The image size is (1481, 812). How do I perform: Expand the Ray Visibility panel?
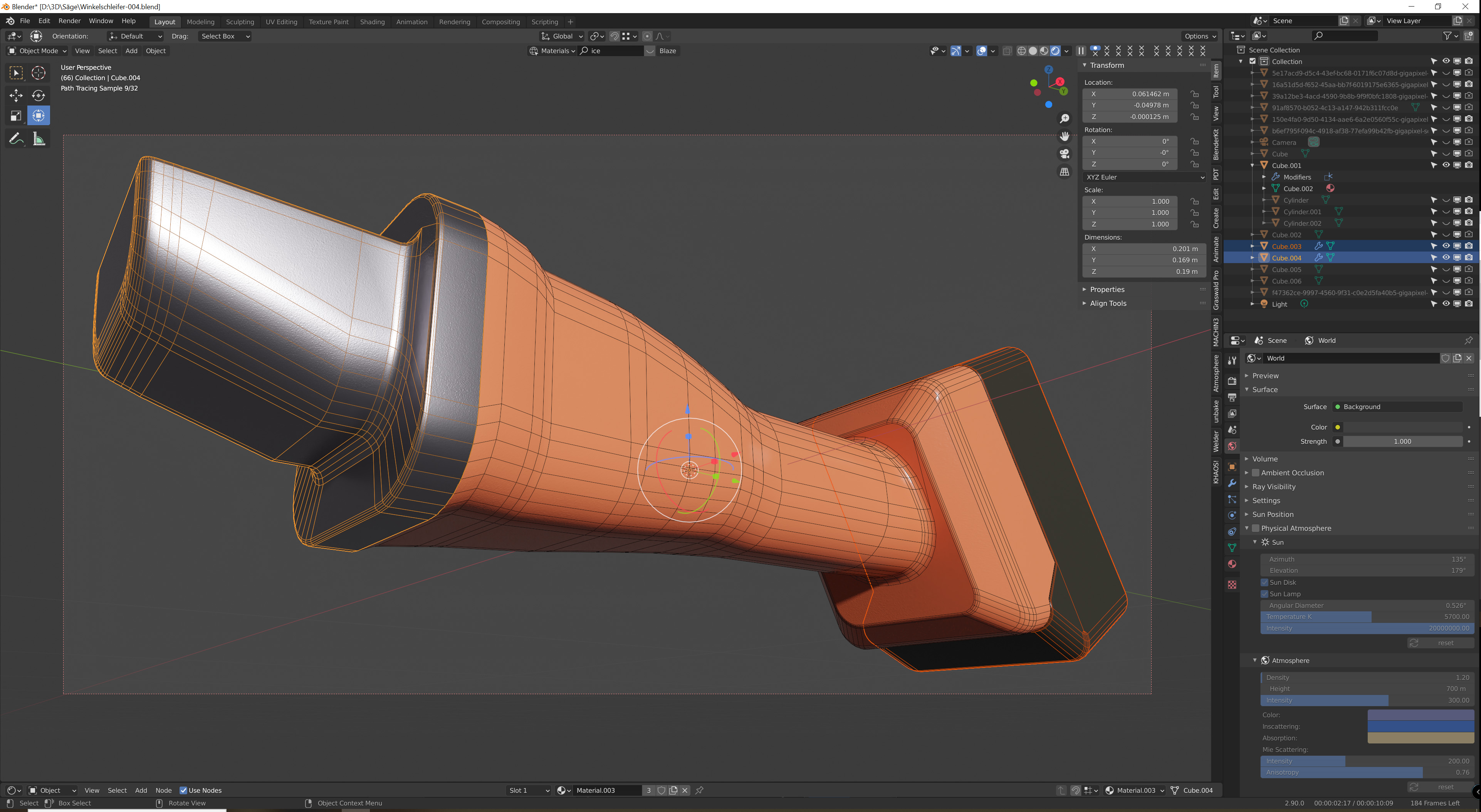(x=1273, y=487)
